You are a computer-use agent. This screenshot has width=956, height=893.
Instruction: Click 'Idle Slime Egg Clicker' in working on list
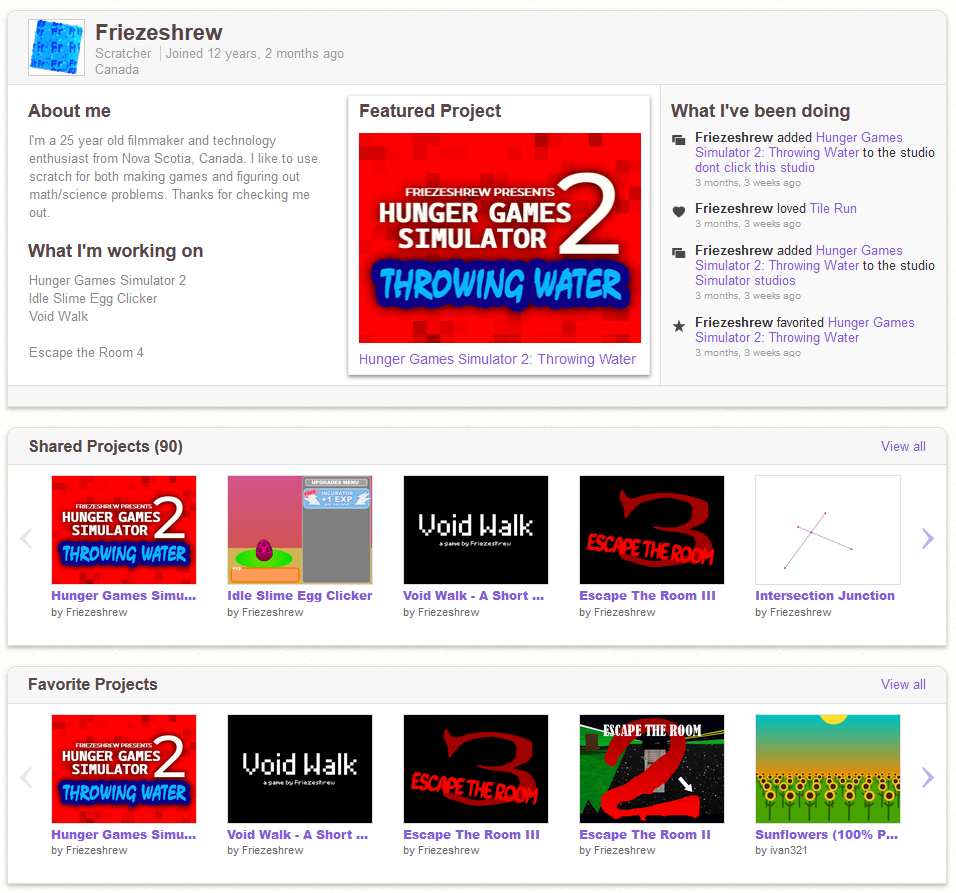point(93,299)
